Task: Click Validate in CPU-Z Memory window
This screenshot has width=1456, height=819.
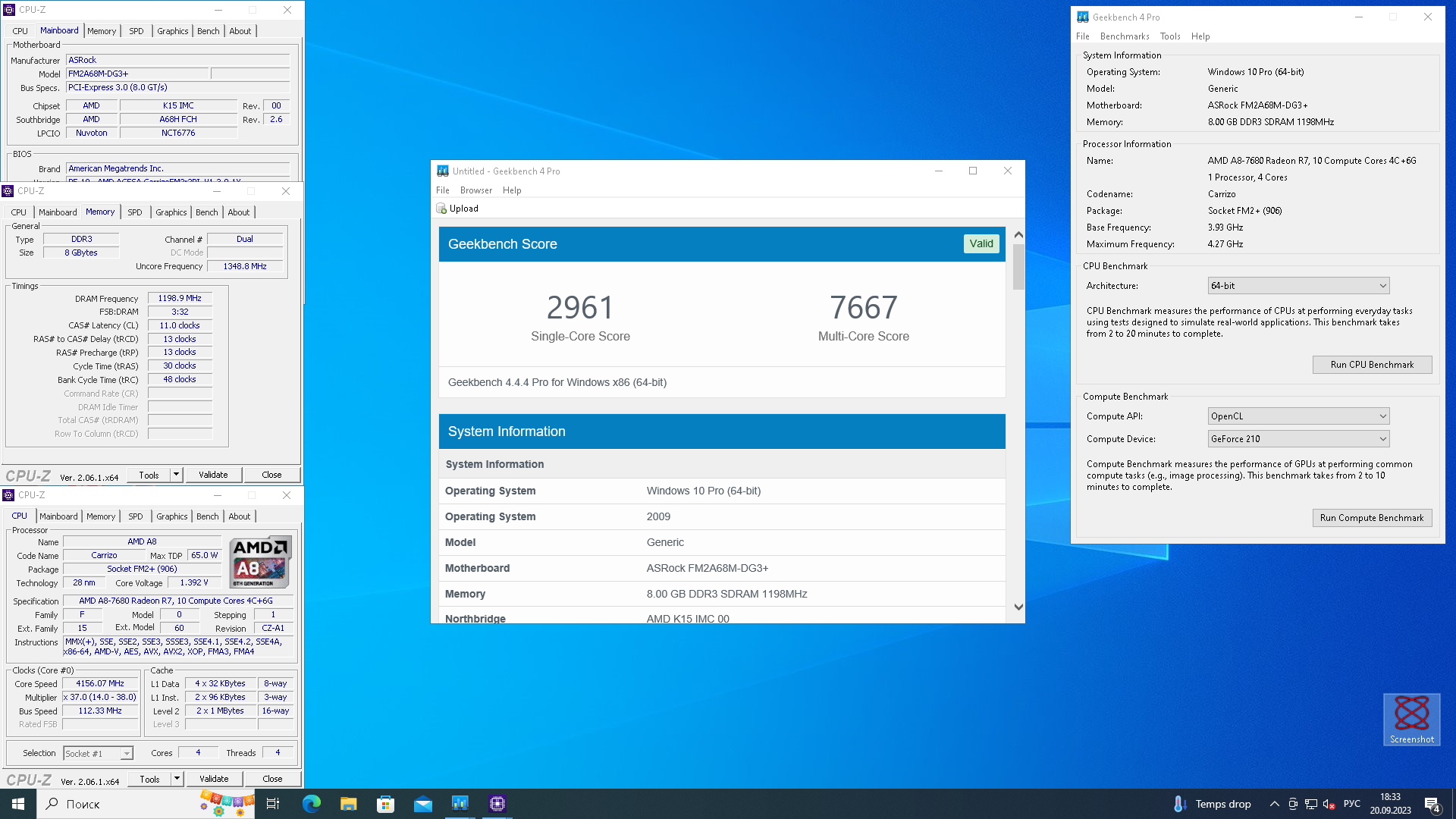Action: (213, 475)
